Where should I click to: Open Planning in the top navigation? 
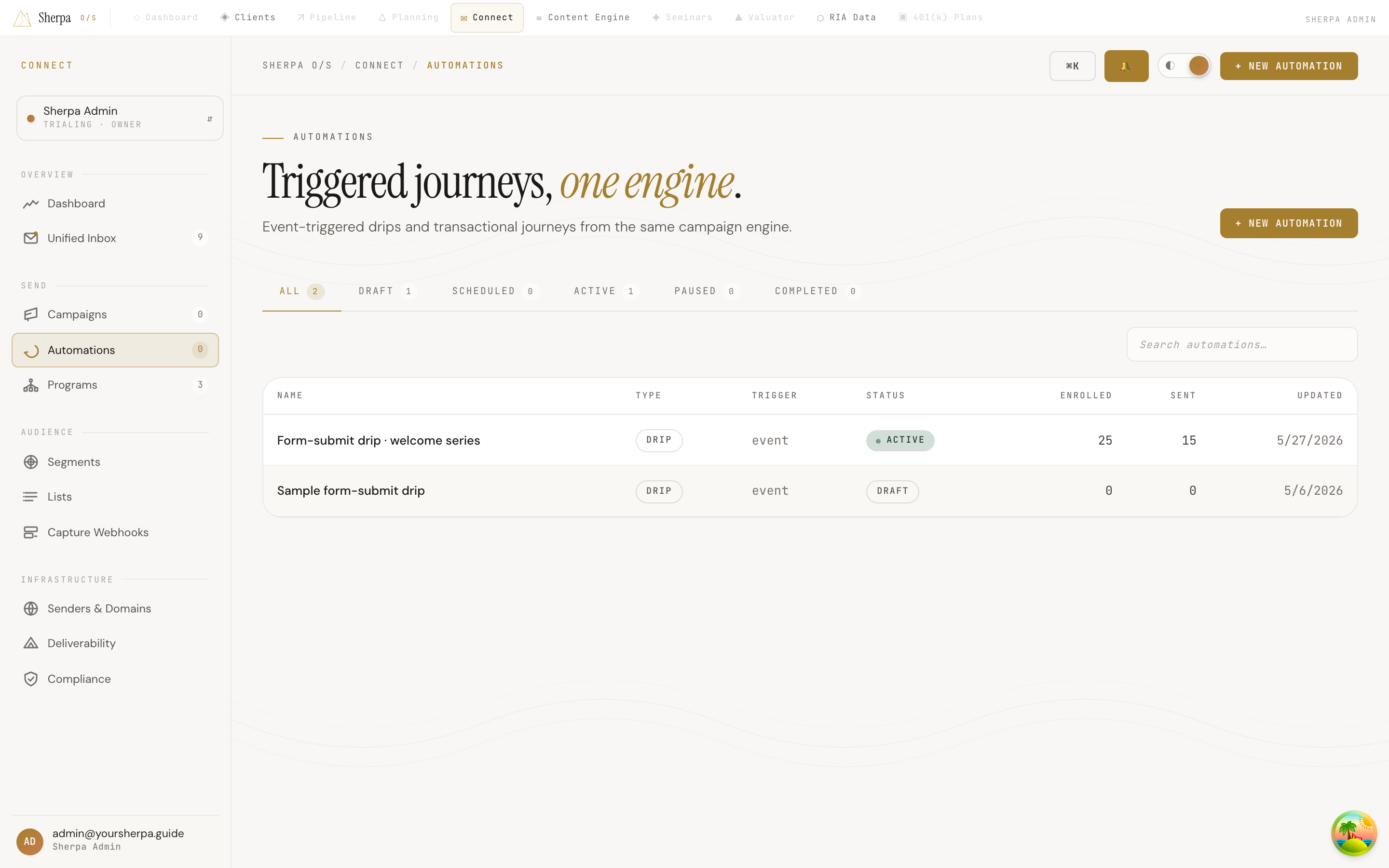(409, 18)
